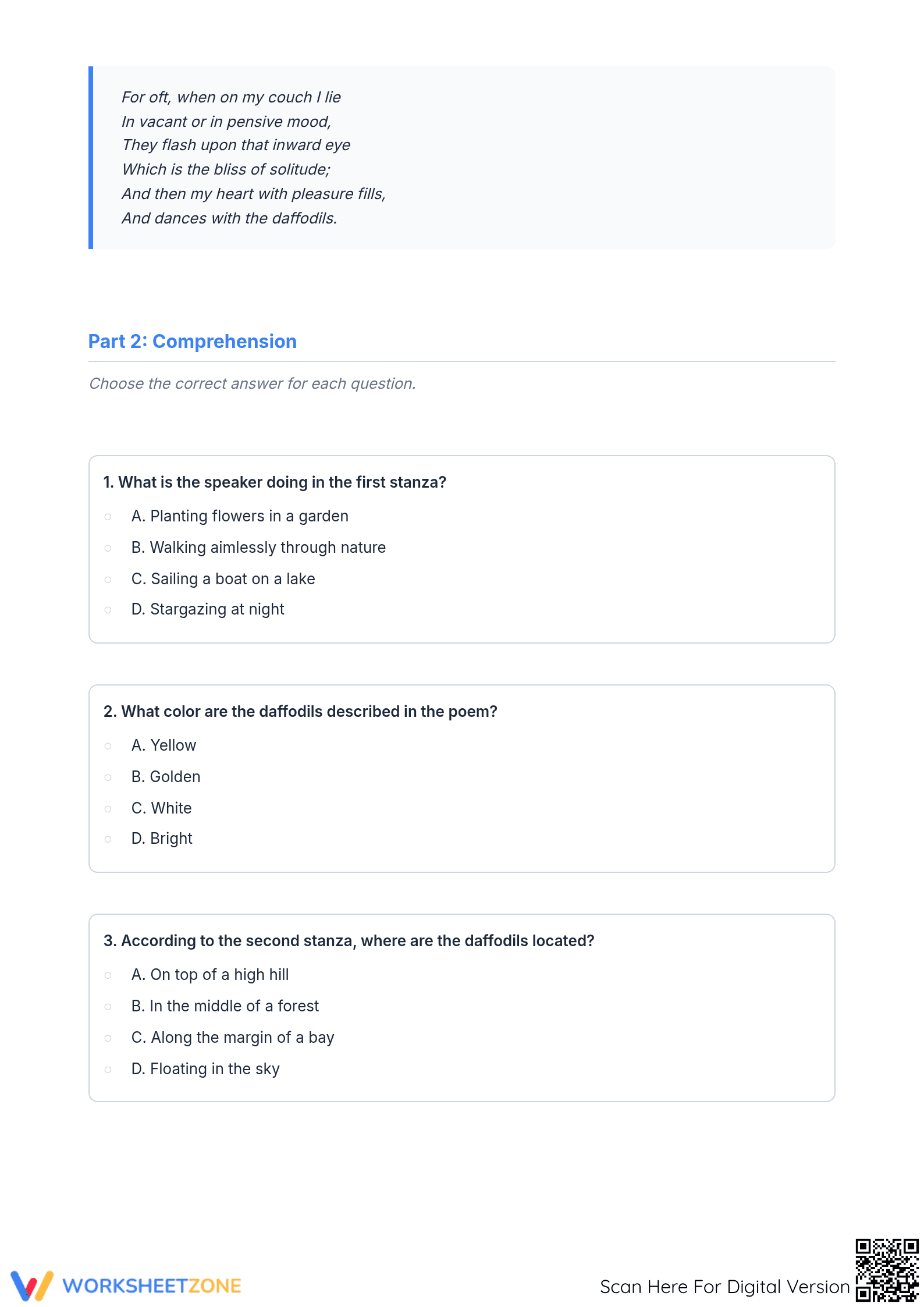
Task: Select 'Along the margin of a bay' radio
Action: point(108,1038)
